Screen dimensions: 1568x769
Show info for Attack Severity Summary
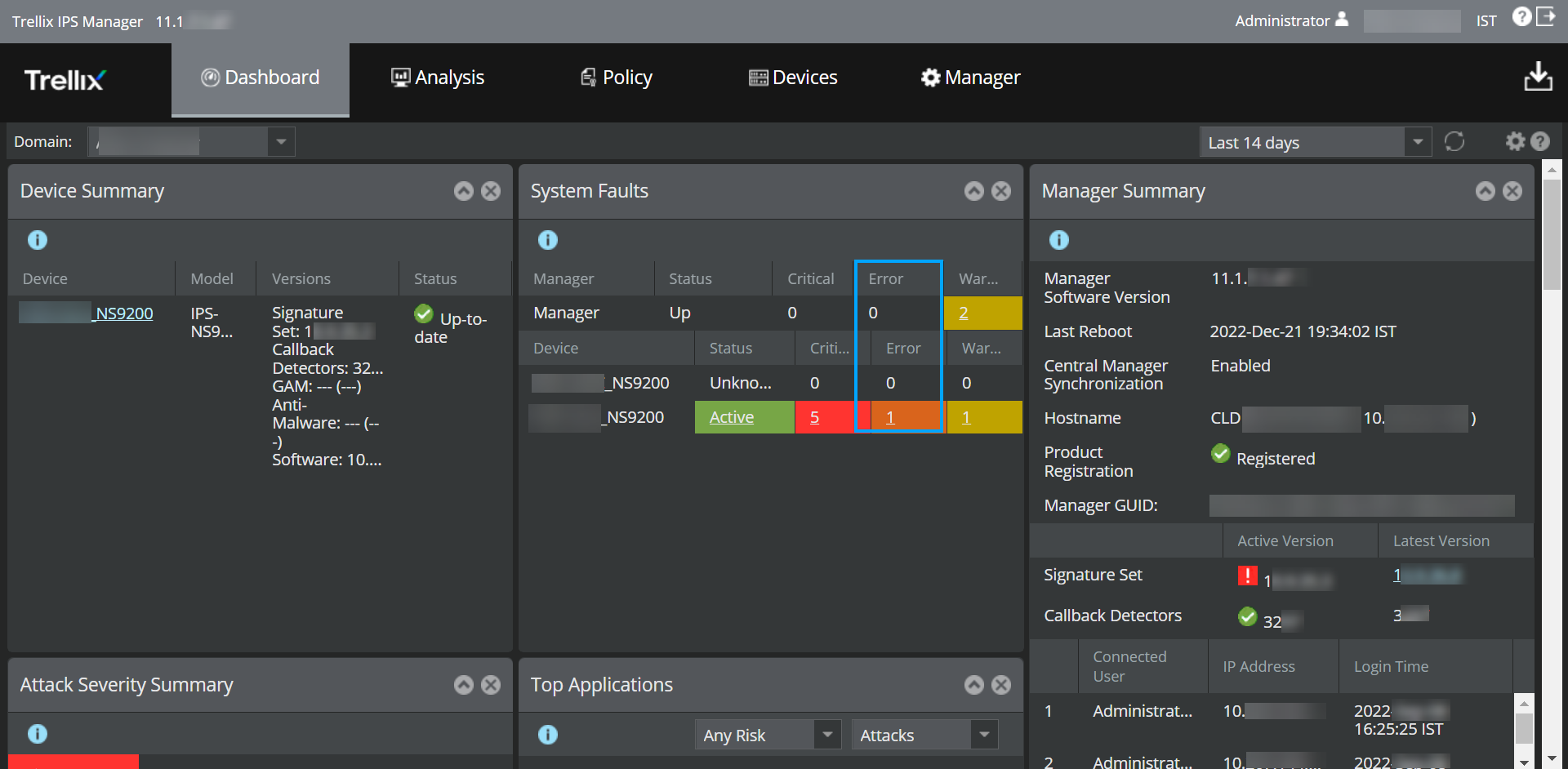38,734
